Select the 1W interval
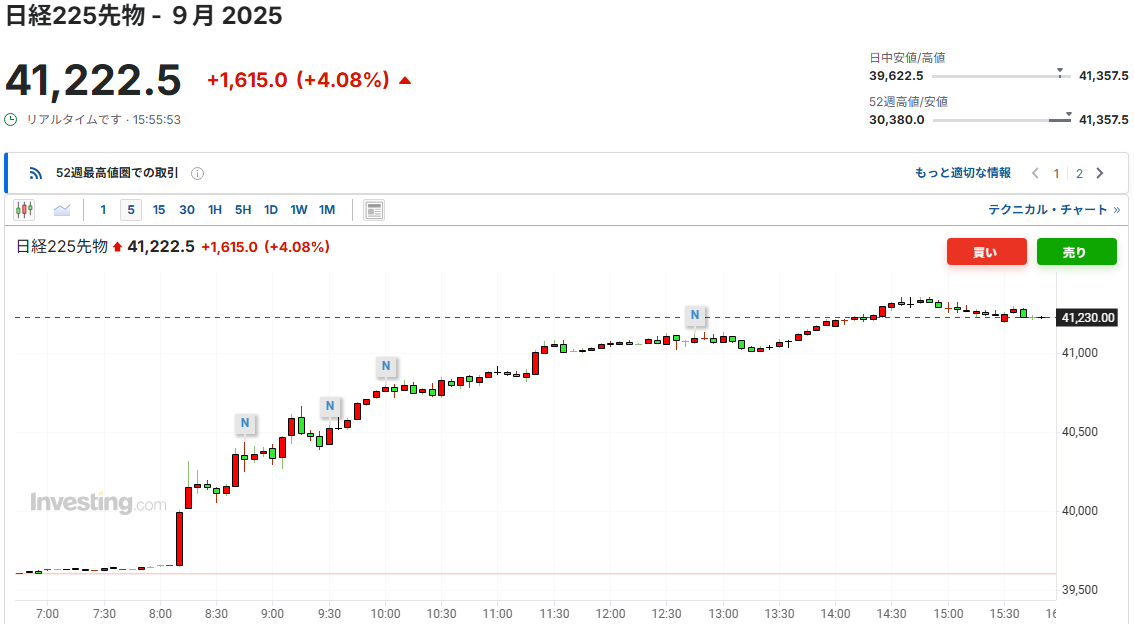This screenshot has height=624, width=1134. tap(299, 210)
